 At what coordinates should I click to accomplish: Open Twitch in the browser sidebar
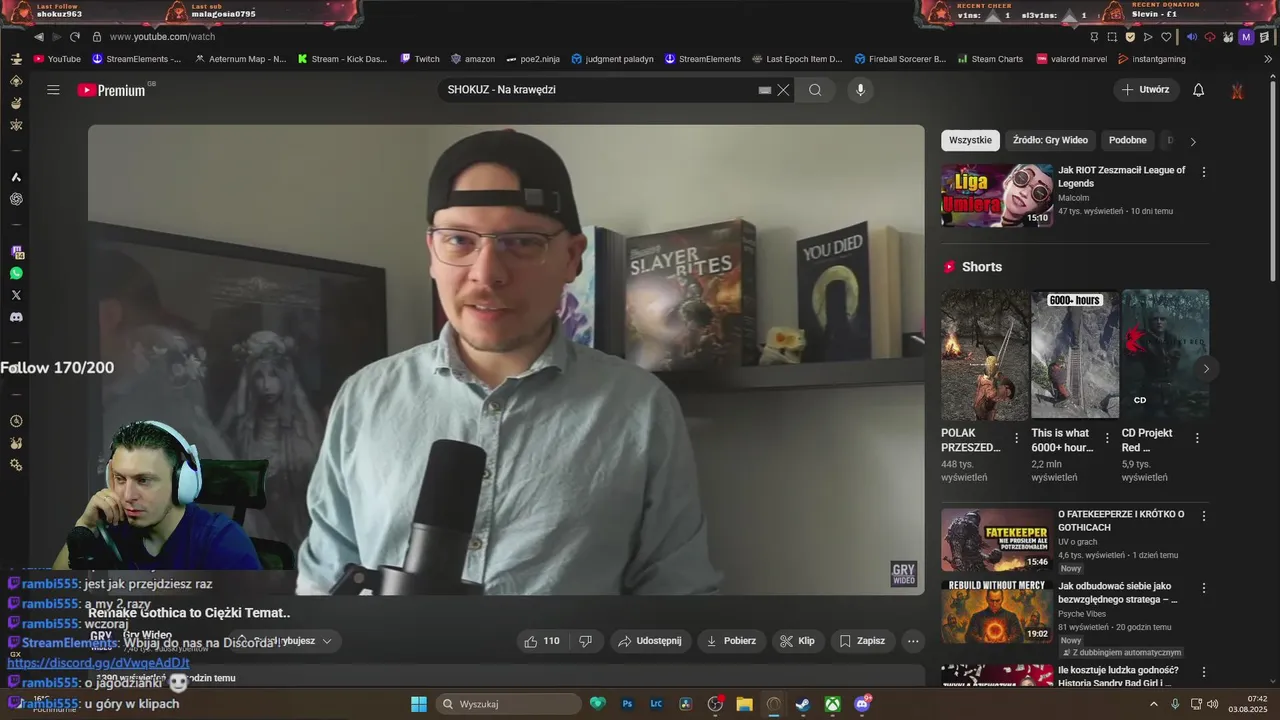pos(16,252)
